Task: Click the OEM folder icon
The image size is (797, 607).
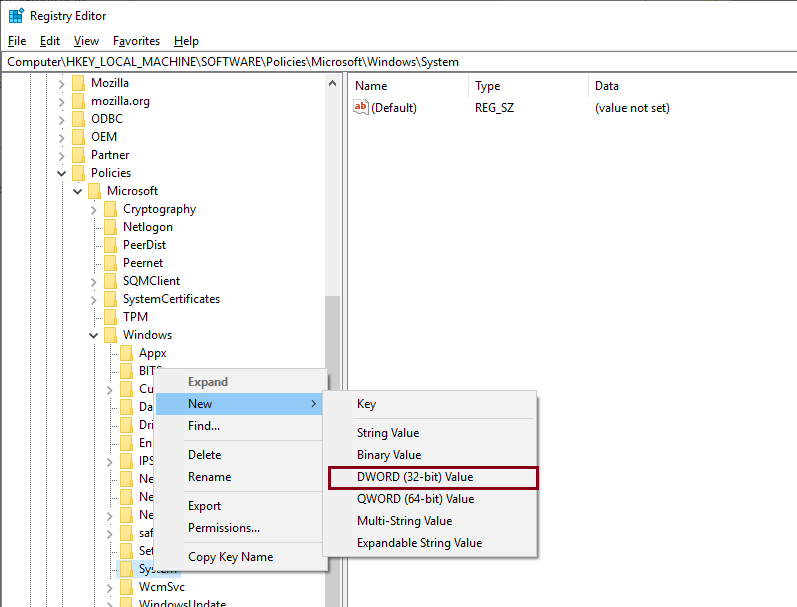Action: click(78, 137)
